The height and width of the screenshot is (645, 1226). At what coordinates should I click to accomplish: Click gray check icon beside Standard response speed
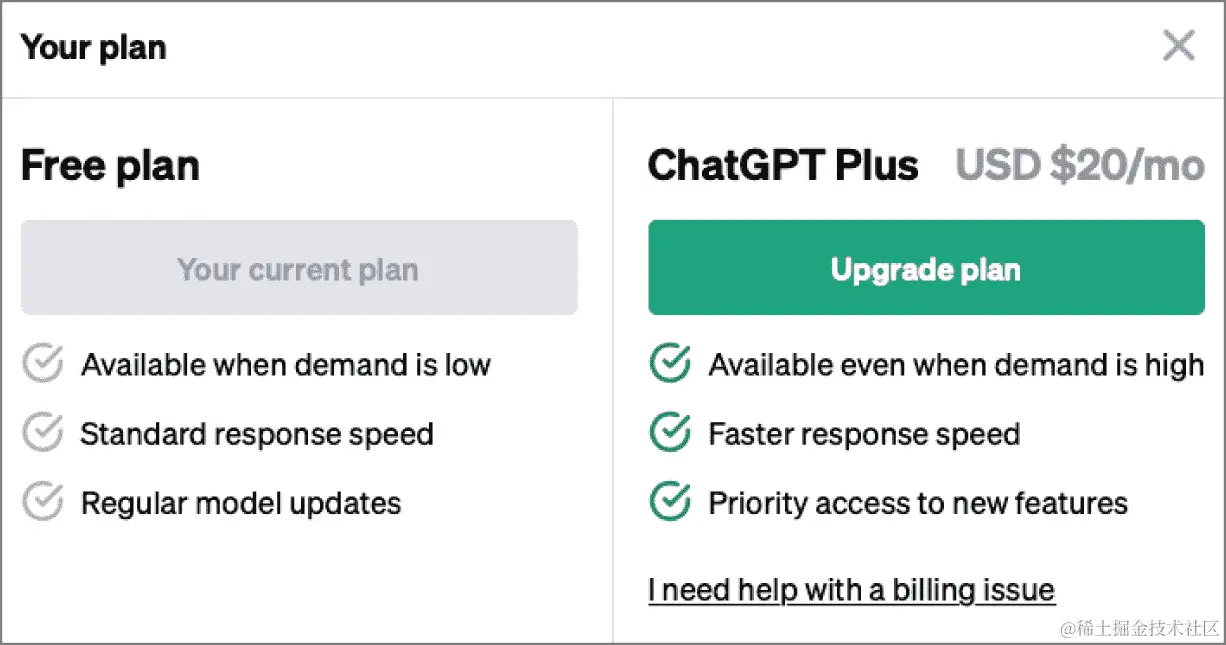[43, 433]
